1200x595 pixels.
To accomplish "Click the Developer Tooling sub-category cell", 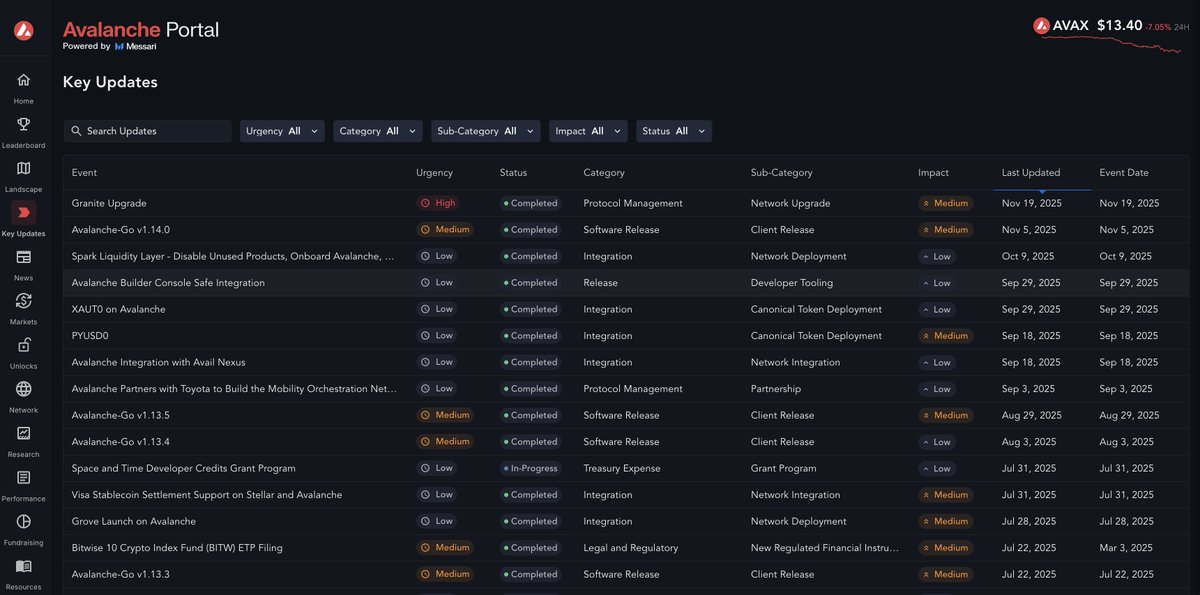I will [792, 283].
